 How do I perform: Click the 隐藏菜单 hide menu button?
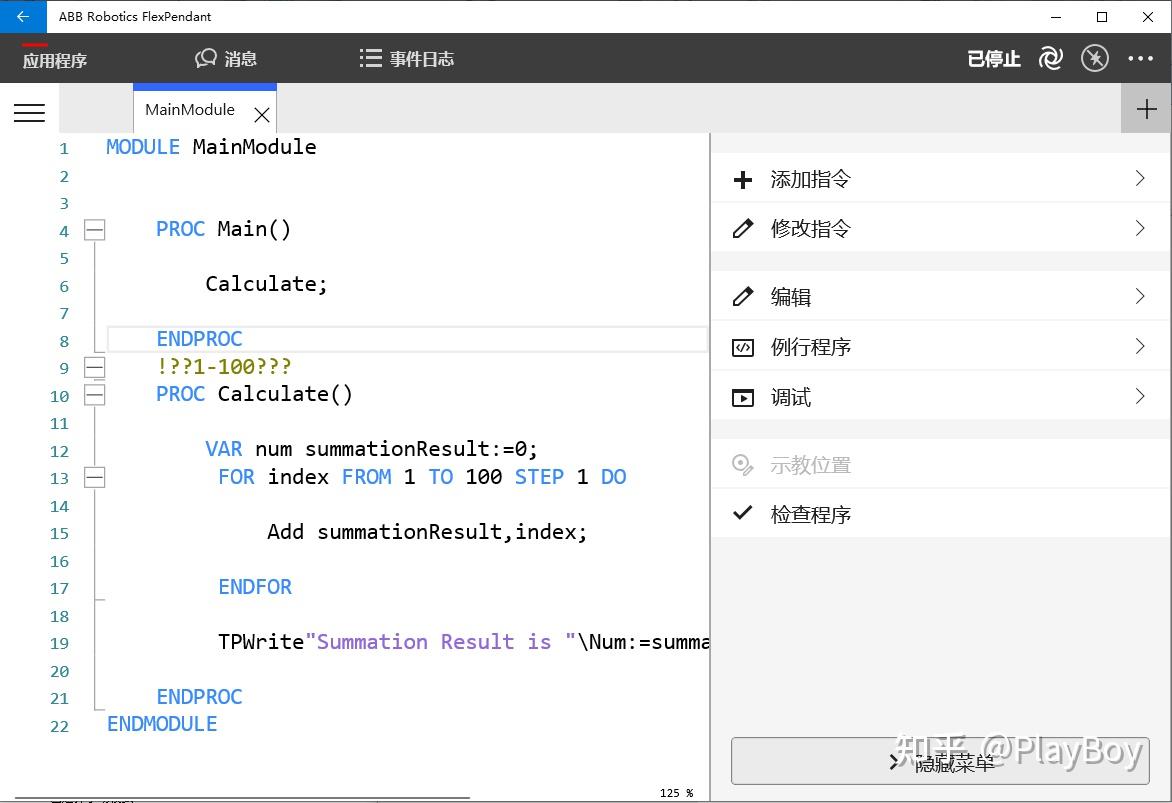click(x=940, y=762)
